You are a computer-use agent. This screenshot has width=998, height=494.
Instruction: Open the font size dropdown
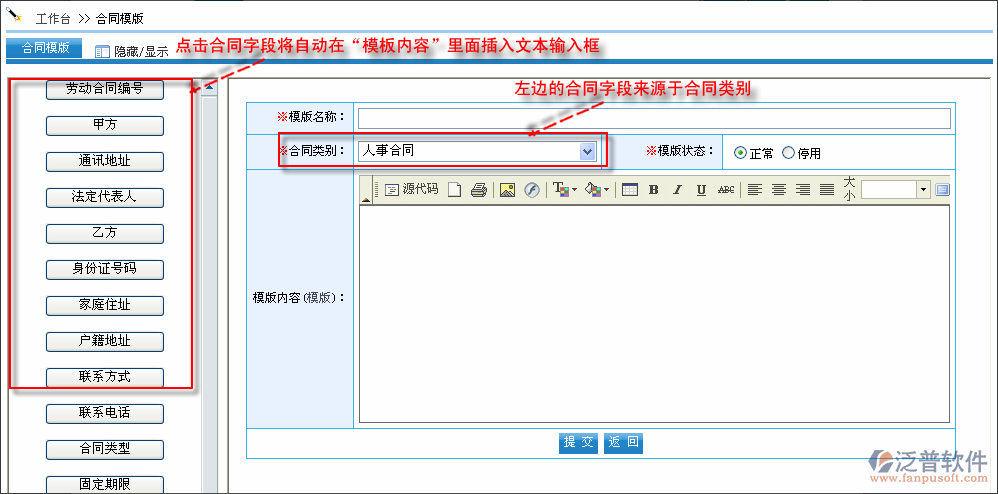click(x=924, y=190)
